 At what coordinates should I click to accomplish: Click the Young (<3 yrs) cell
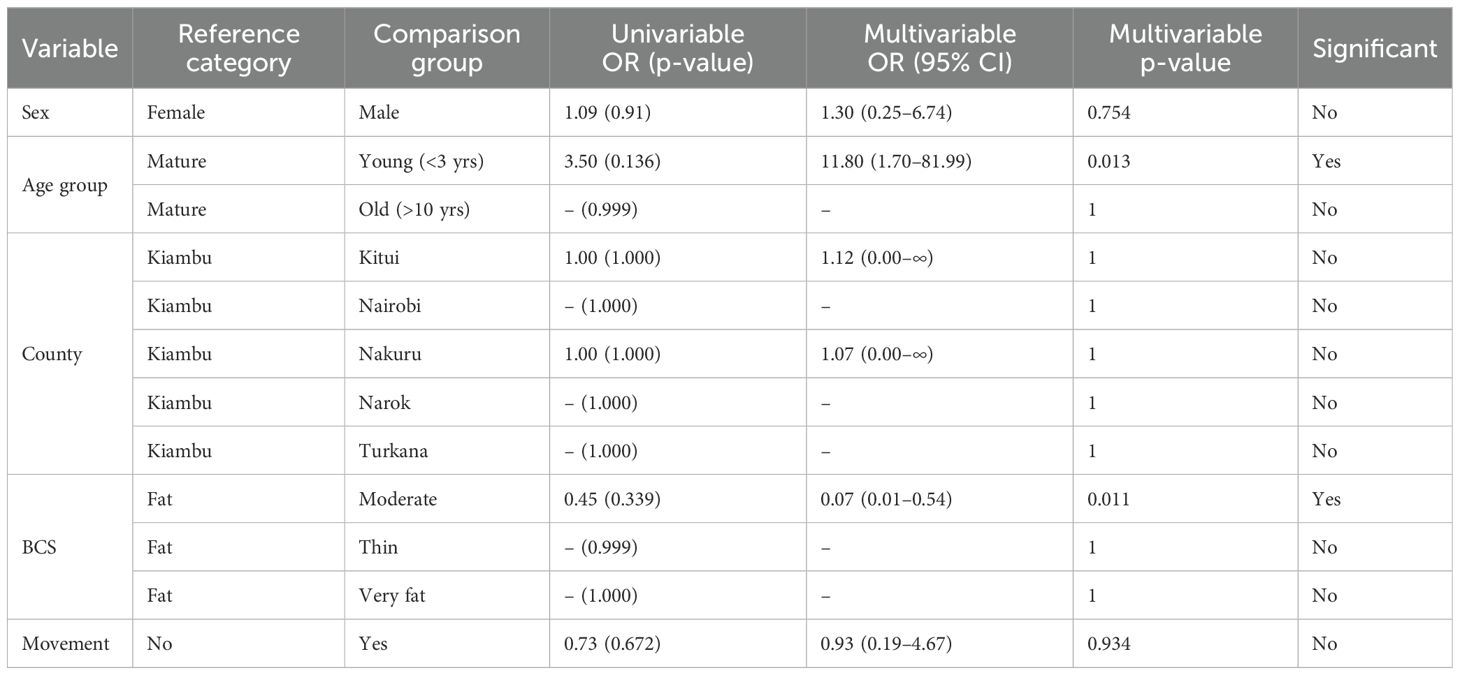(421, 162)
